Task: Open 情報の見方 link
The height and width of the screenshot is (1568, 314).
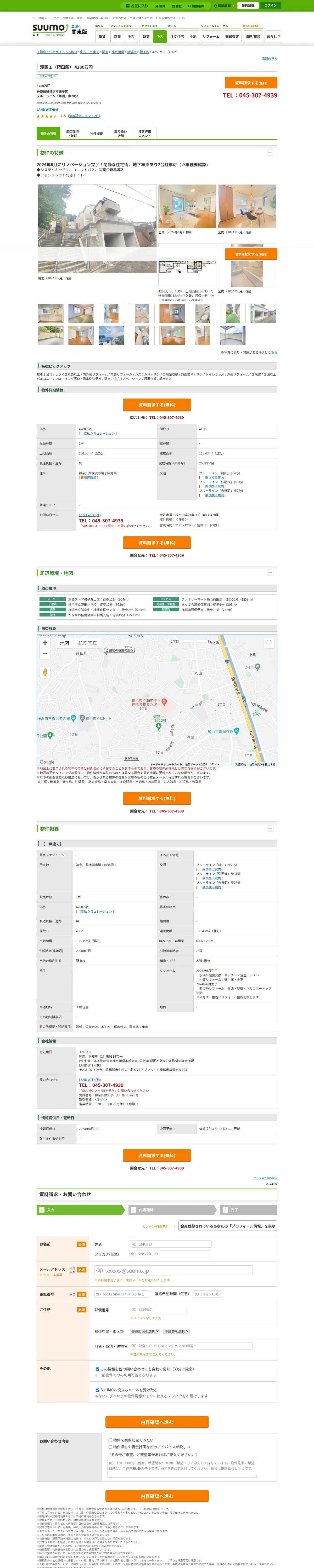Action: [270, 59]
